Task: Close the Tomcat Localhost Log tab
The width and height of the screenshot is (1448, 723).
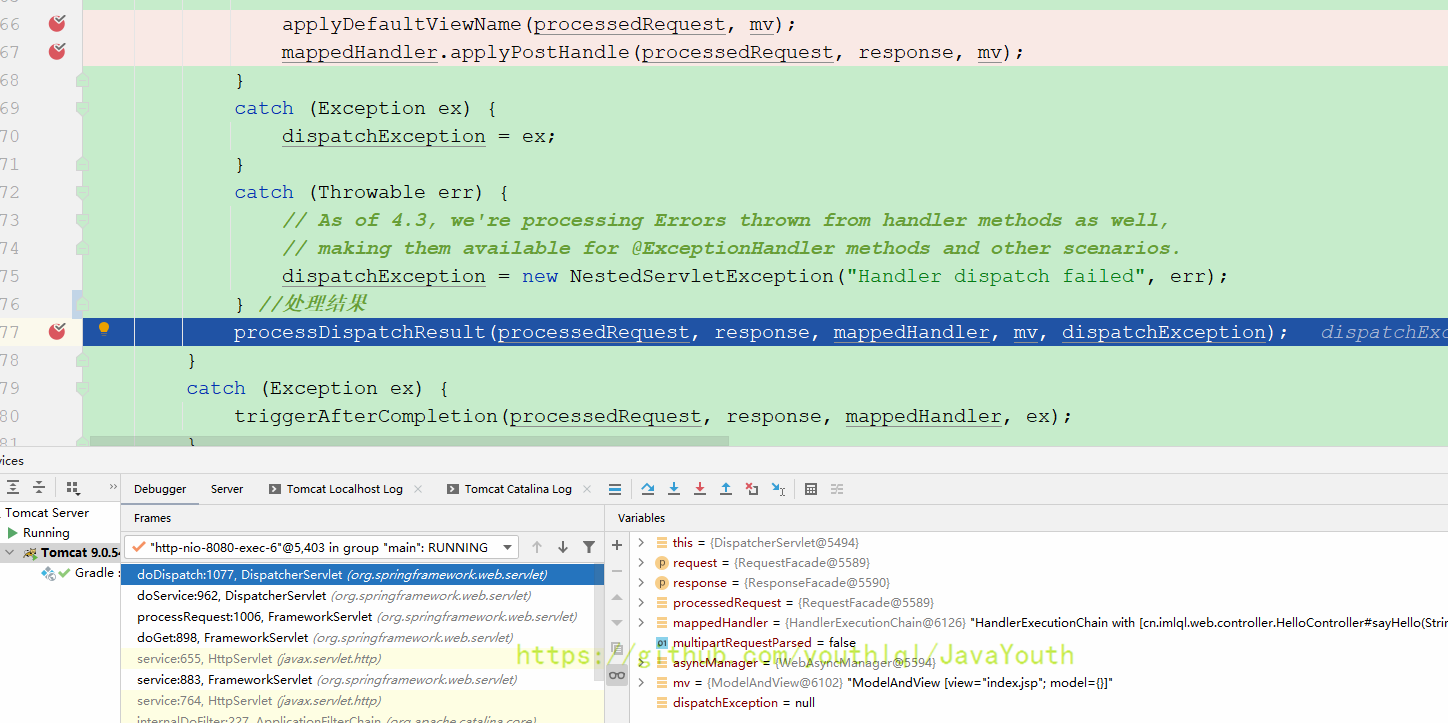Action: 418,489
